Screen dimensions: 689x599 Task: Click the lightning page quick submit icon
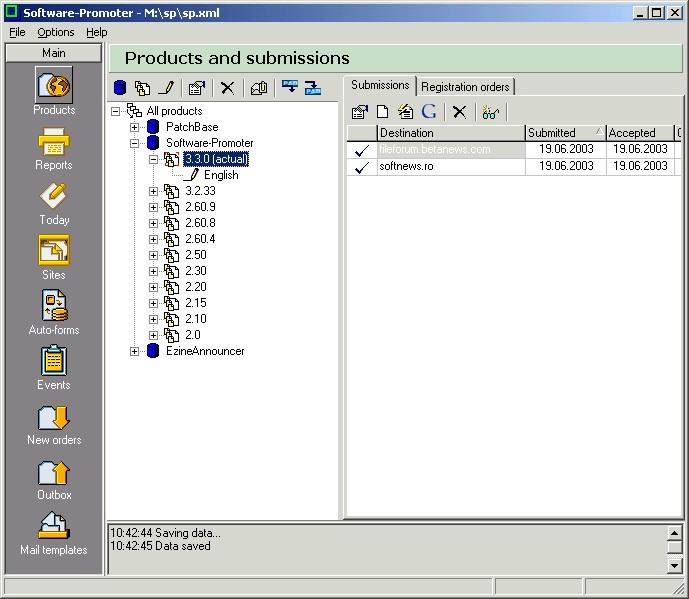[x=406, y=112]
